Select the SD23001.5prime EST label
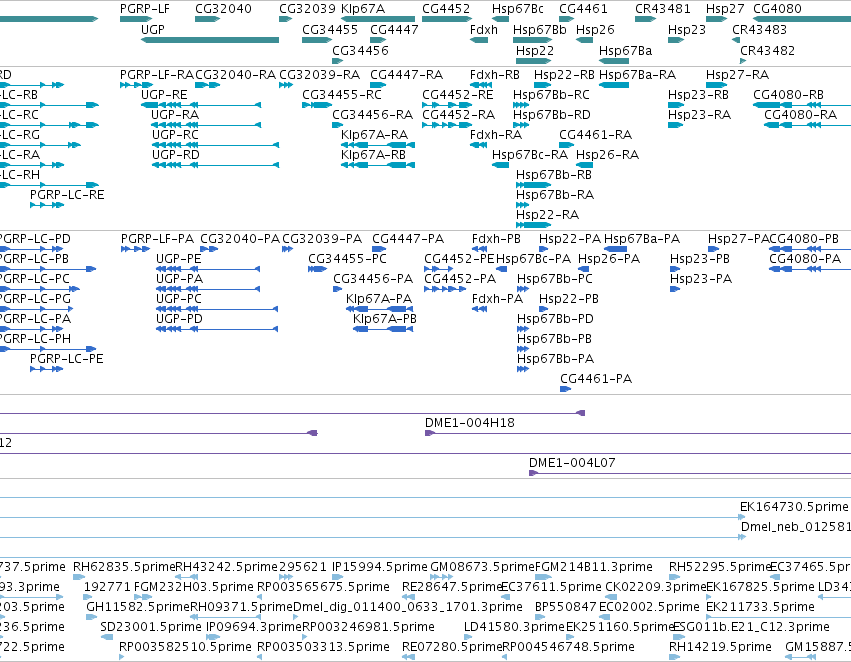 pyautogui.click(x=151, y=627)
